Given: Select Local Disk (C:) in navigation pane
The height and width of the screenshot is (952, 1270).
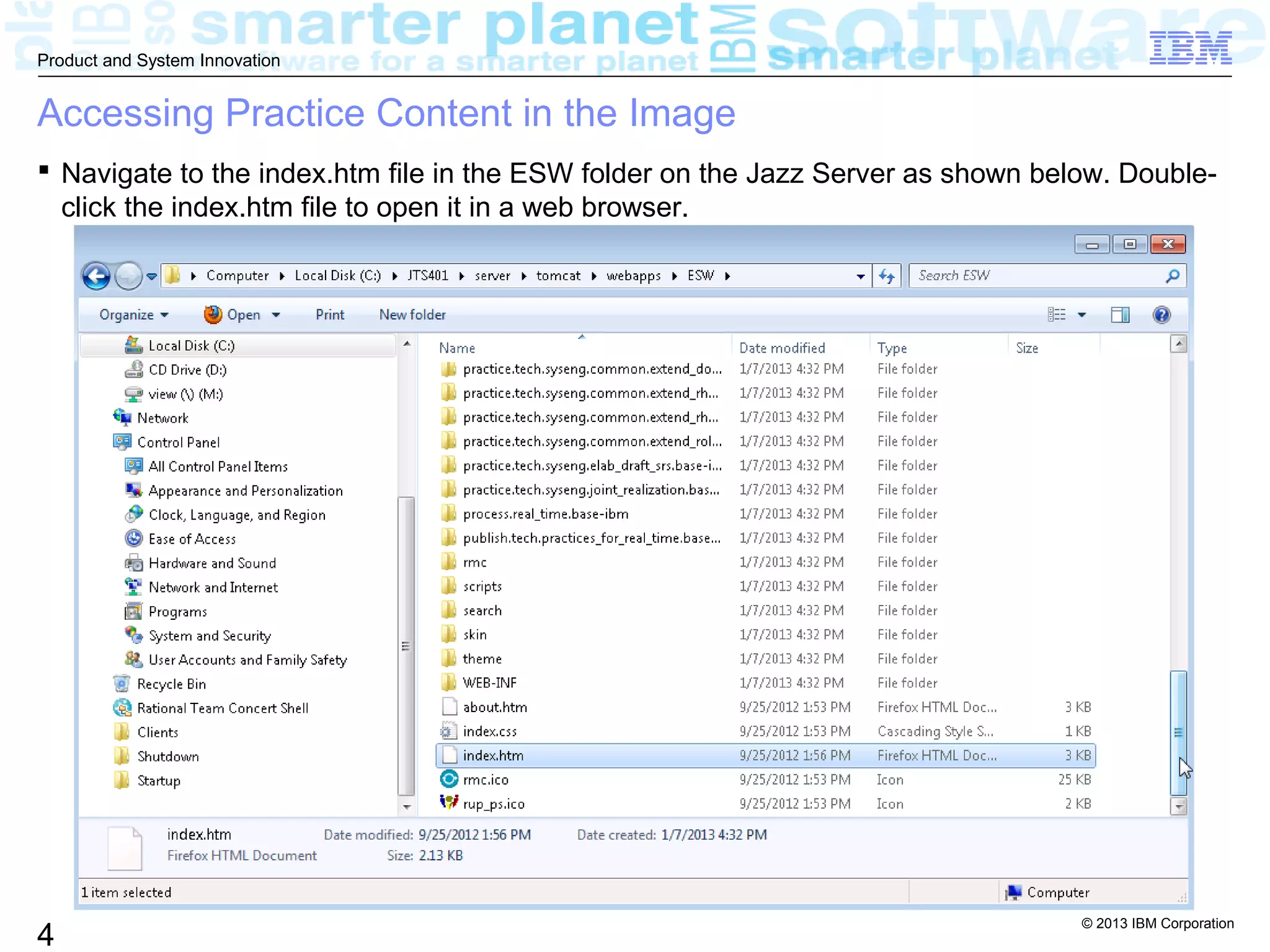Looking at the screenshot, I should (192, 346).
